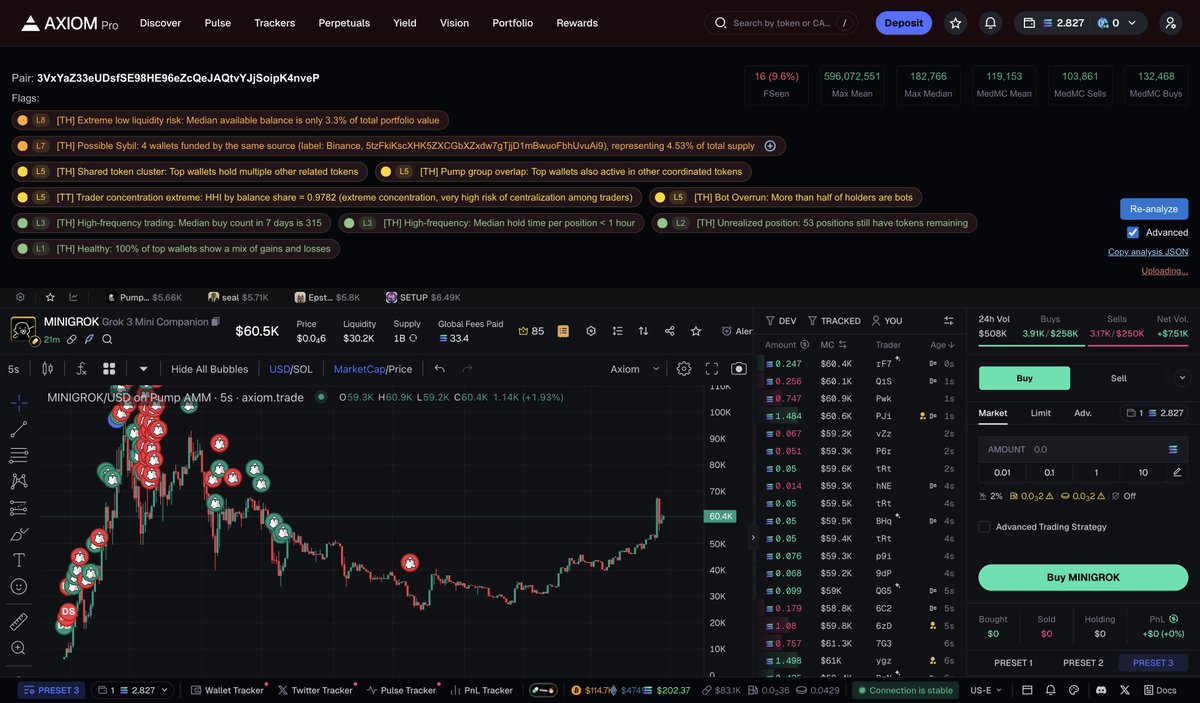The width and height of the screenshot is (1200, 703).
Task: Select the ruler measure tool
Action: [x=18, y=622]
